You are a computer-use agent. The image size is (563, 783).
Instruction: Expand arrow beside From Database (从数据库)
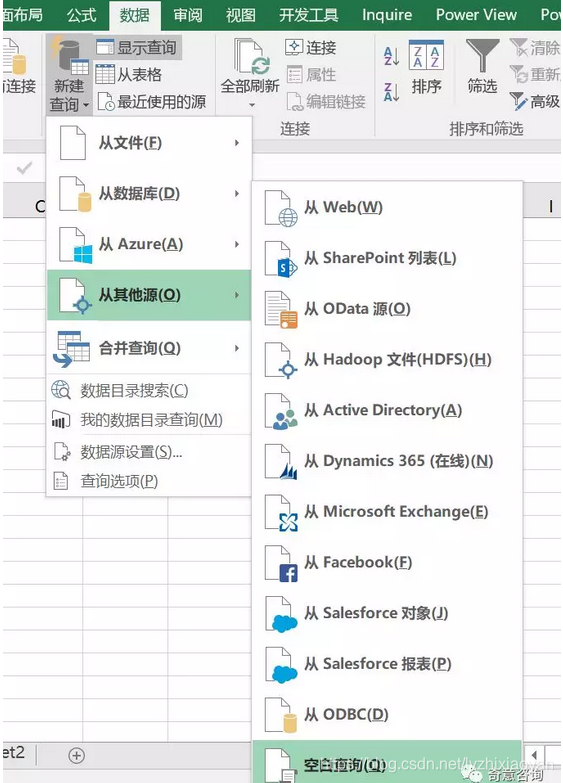tap(237, 194)
